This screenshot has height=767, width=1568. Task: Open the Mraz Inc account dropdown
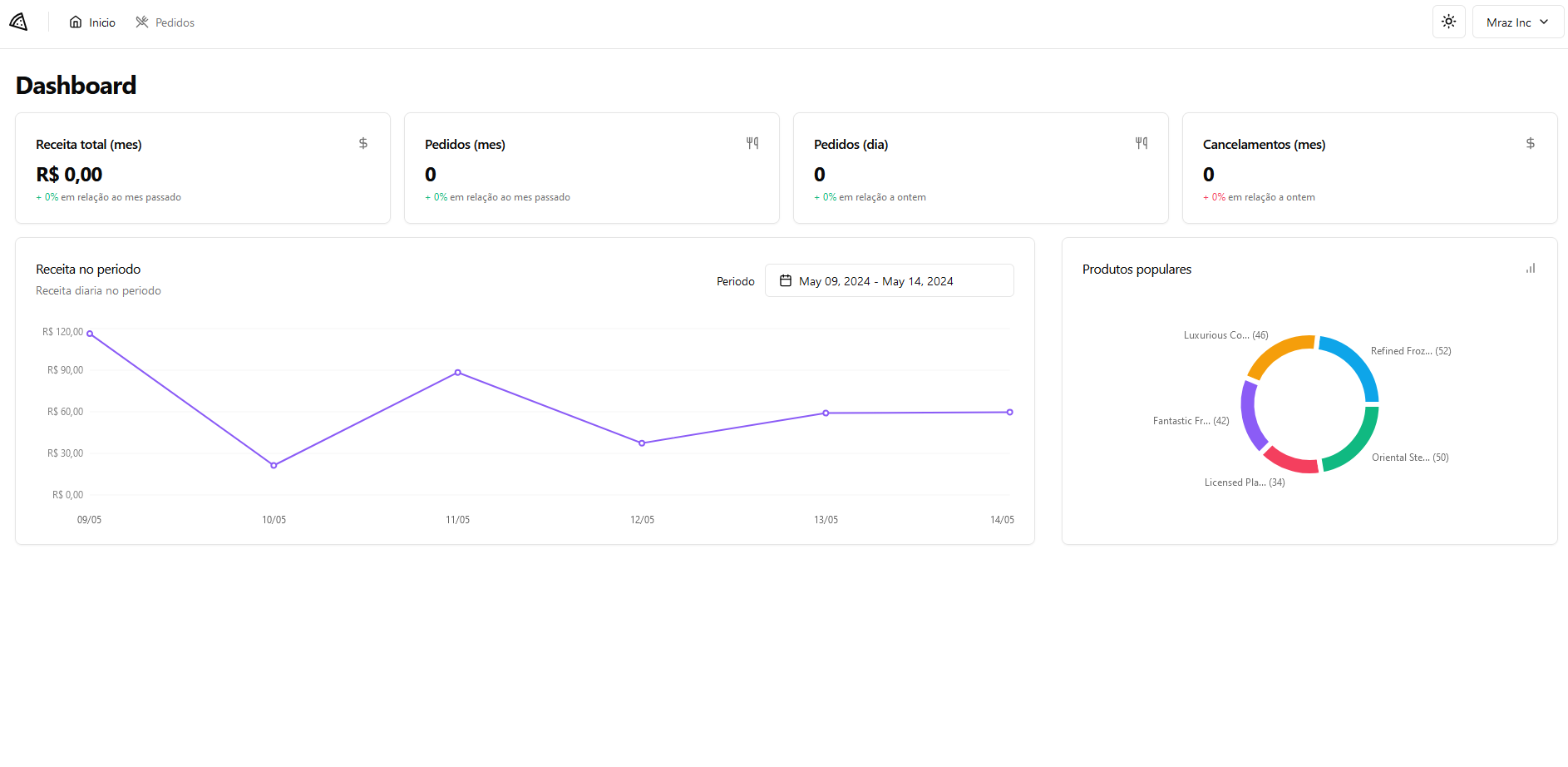tap(1516, 22)
